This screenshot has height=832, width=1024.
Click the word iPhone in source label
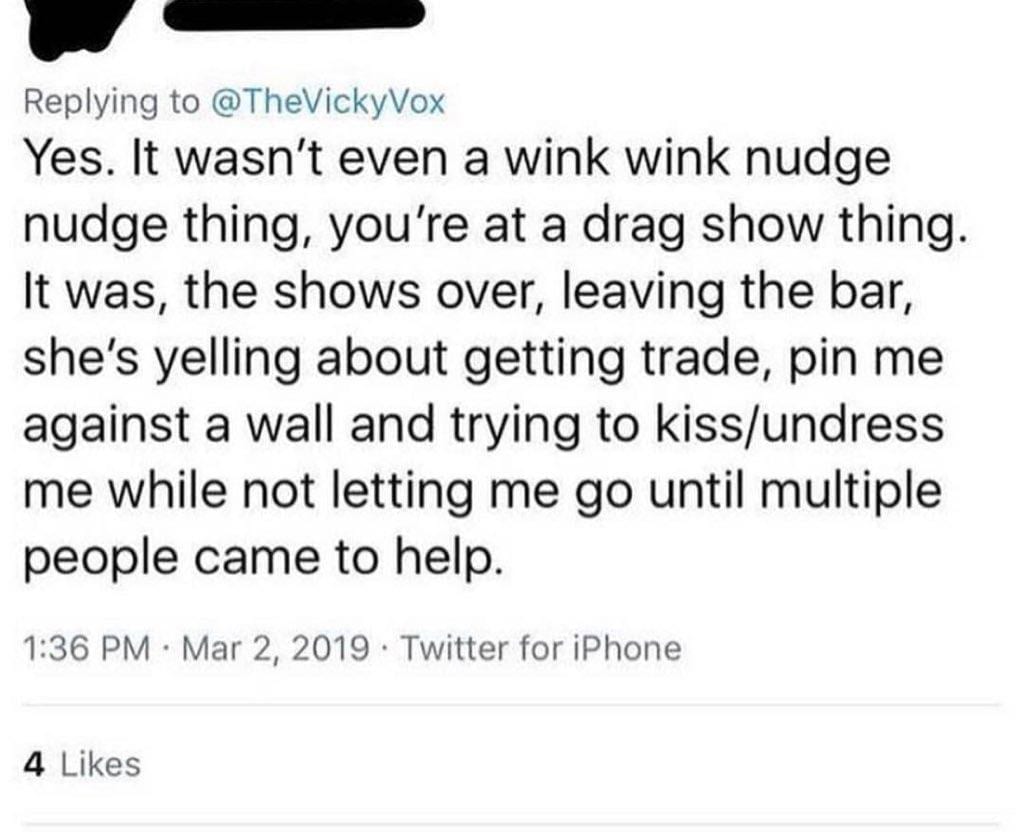click(627, 648)
